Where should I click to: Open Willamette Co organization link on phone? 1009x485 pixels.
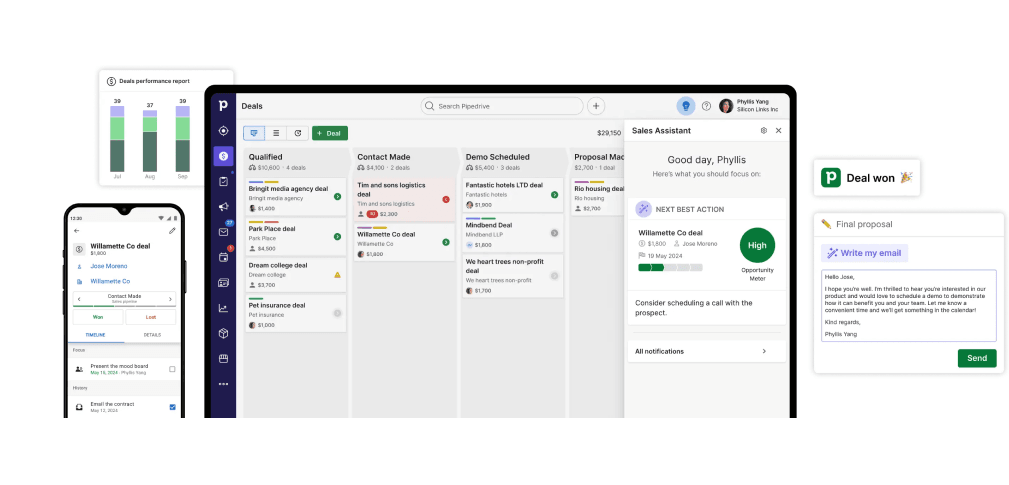(x=110, y=281)
